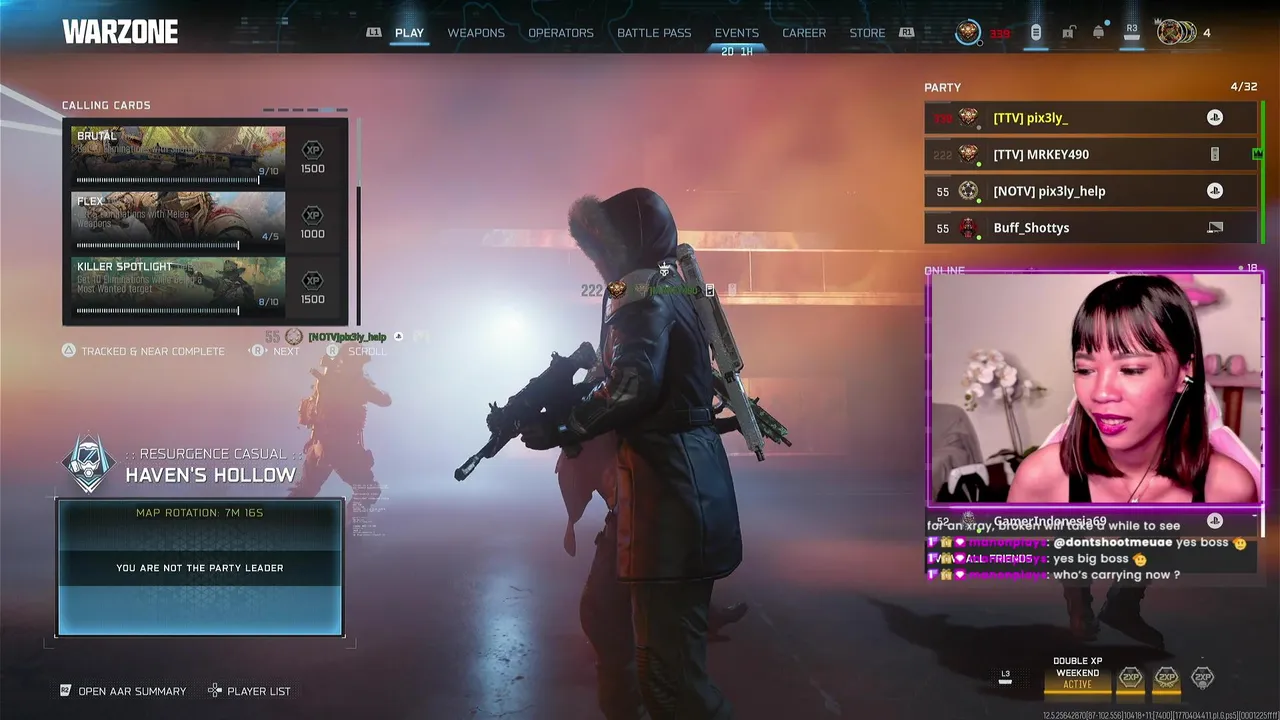This screenshot has height=720, width=1280.
Task: Open the BATTLE PASS tab
Action: [654, 33]
